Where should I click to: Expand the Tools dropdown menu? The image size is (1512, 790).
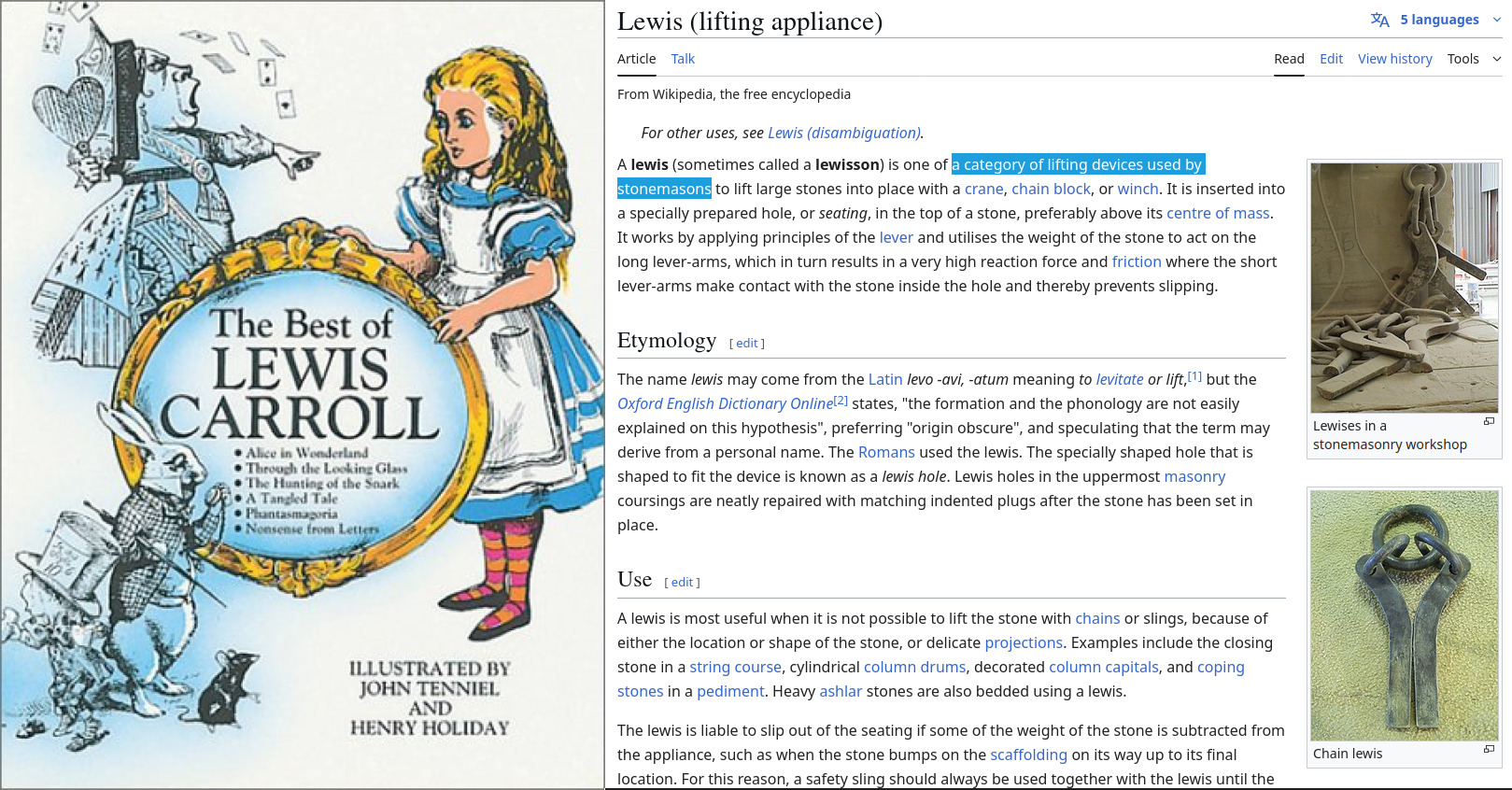1475,59
